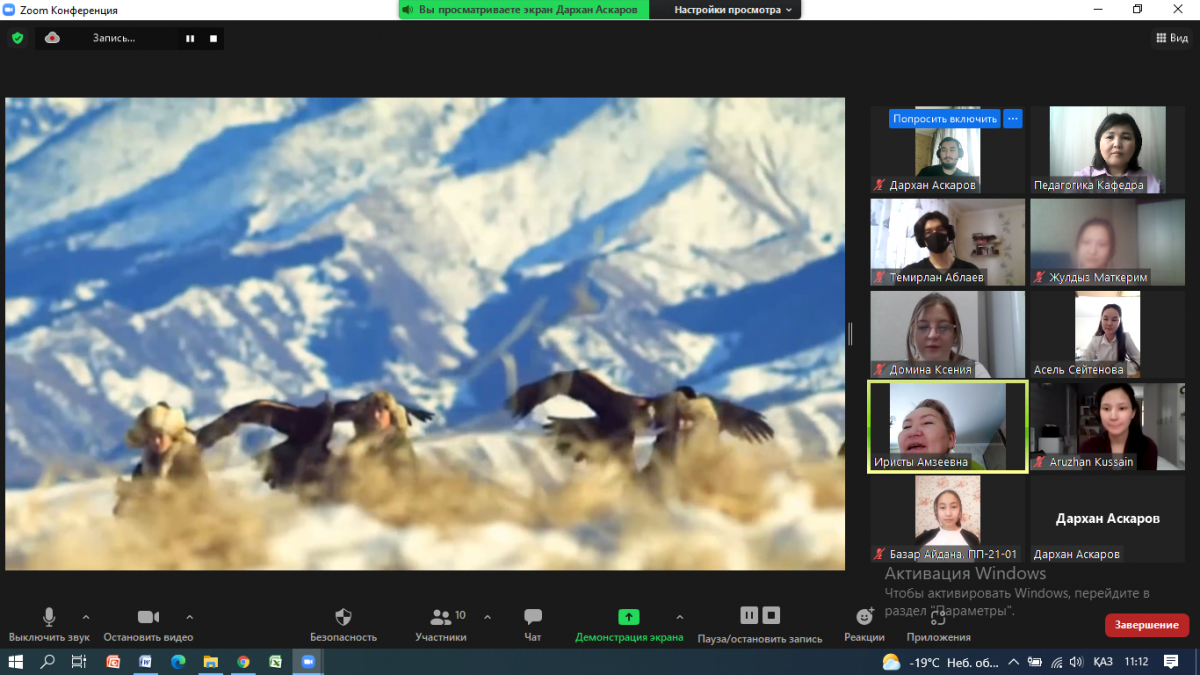Image resolution: width=1200 pixels, height=675 pixels.
Task: Open Настройки просмотра dropdown
Action: [x=733, y=10]
